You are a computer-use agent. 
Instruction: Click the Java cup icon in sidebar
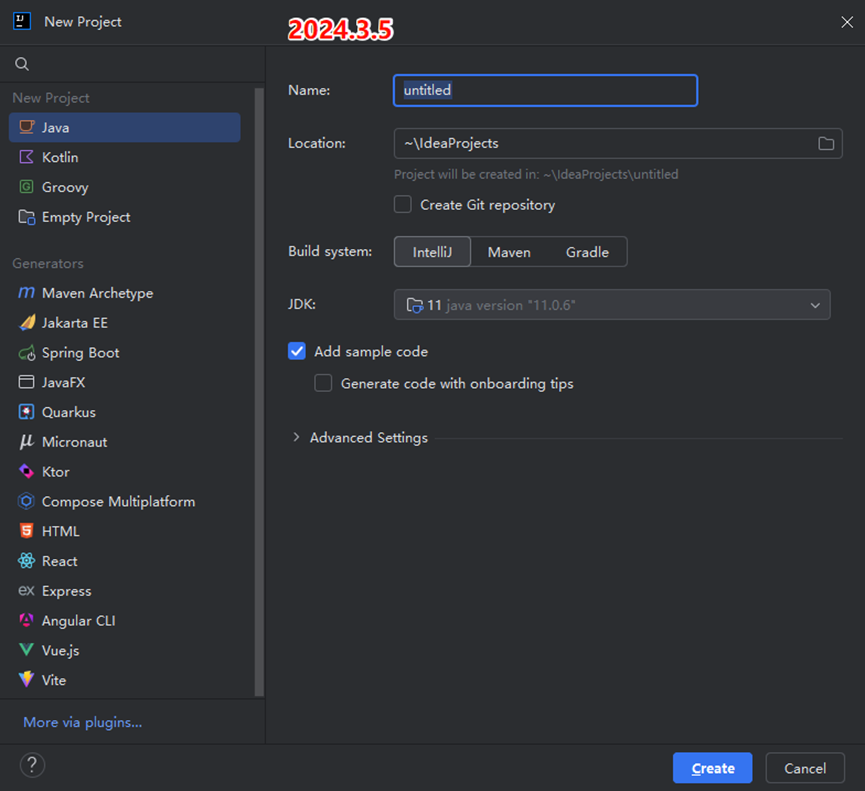(26, 127)
